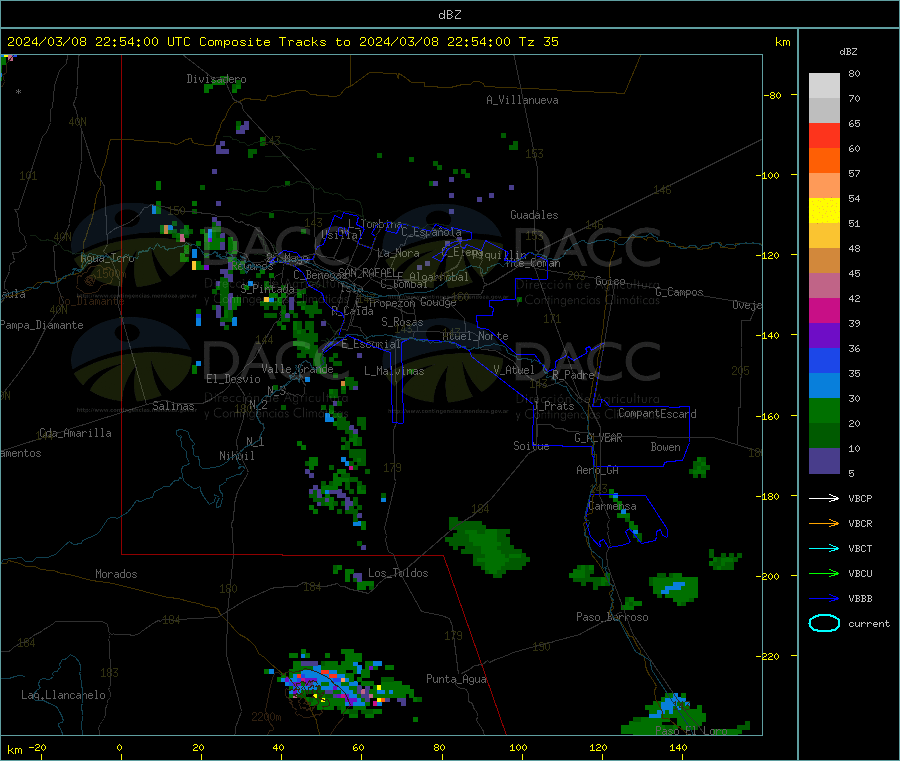The width and height of the screenshot is (900, 761).
Task: Click the 'L_Malvinas' map label
Action: click(394, 371)
